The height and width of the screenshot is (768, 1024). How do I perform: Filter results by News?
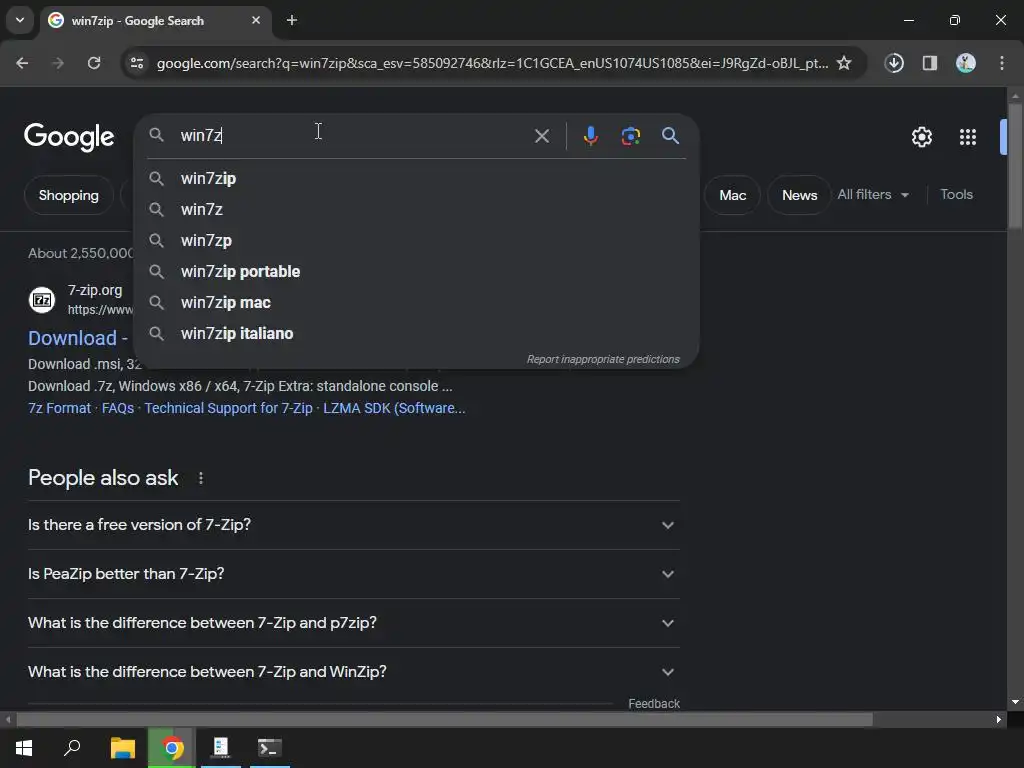click(799, 195)
